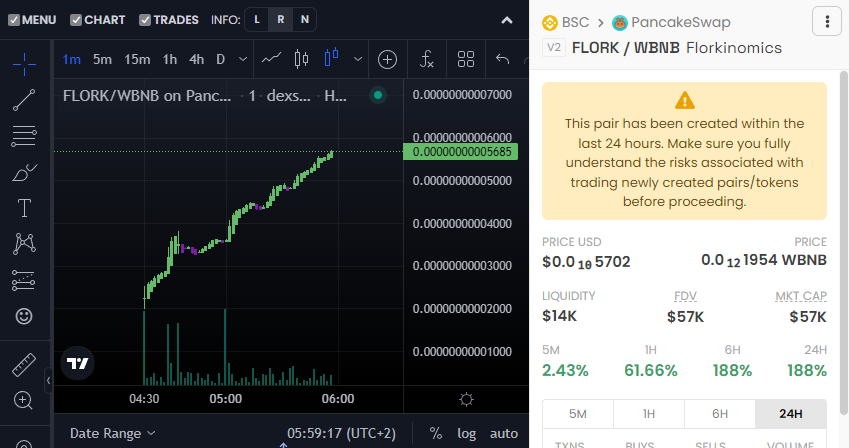Click the FLORK/WBNB chart title

147,96
